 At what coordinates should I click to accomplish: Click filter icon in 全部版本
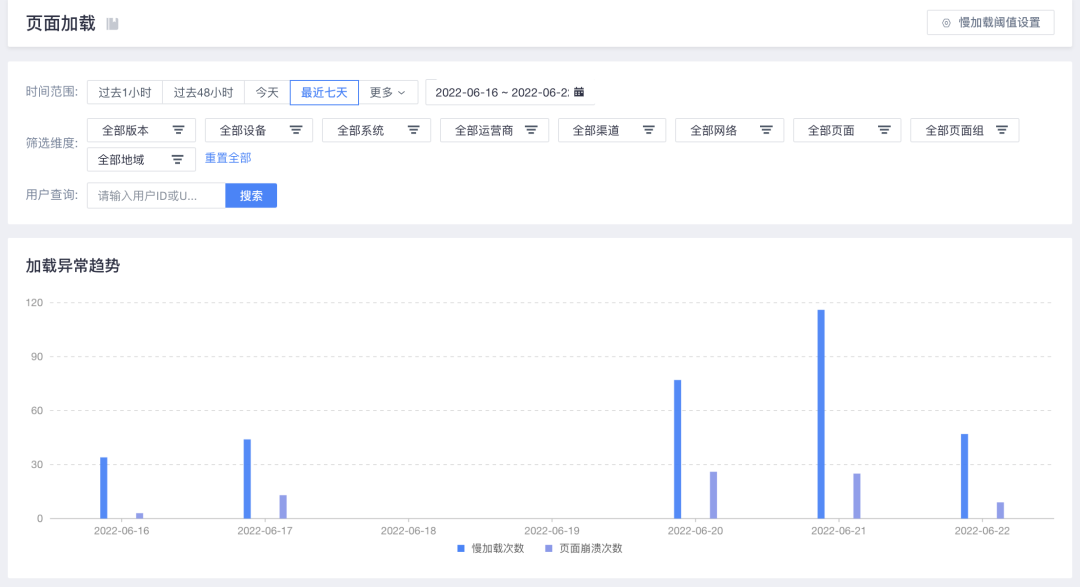[179, 130]
